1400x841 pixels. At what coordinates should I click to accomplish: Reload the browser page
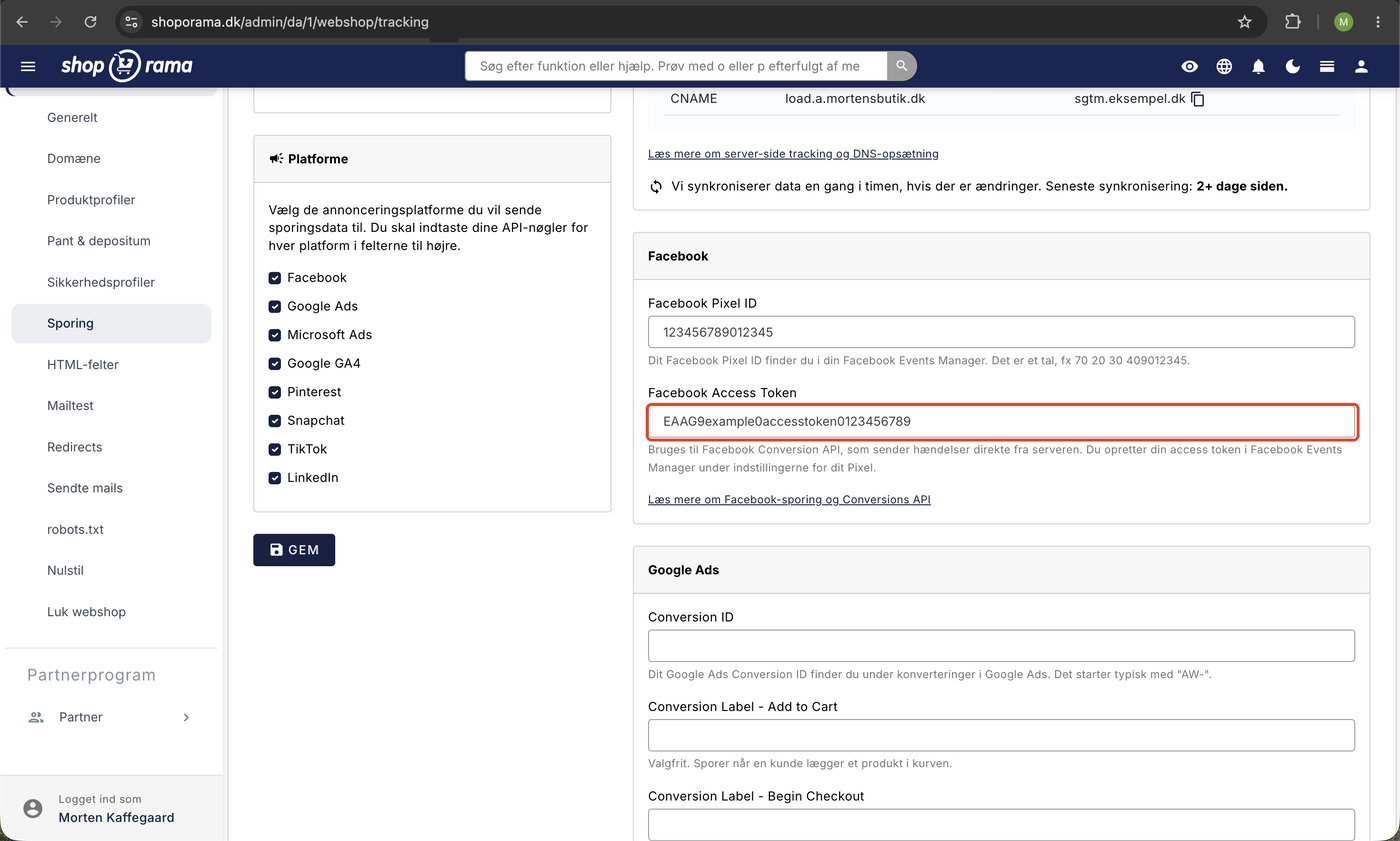point(90,21)
